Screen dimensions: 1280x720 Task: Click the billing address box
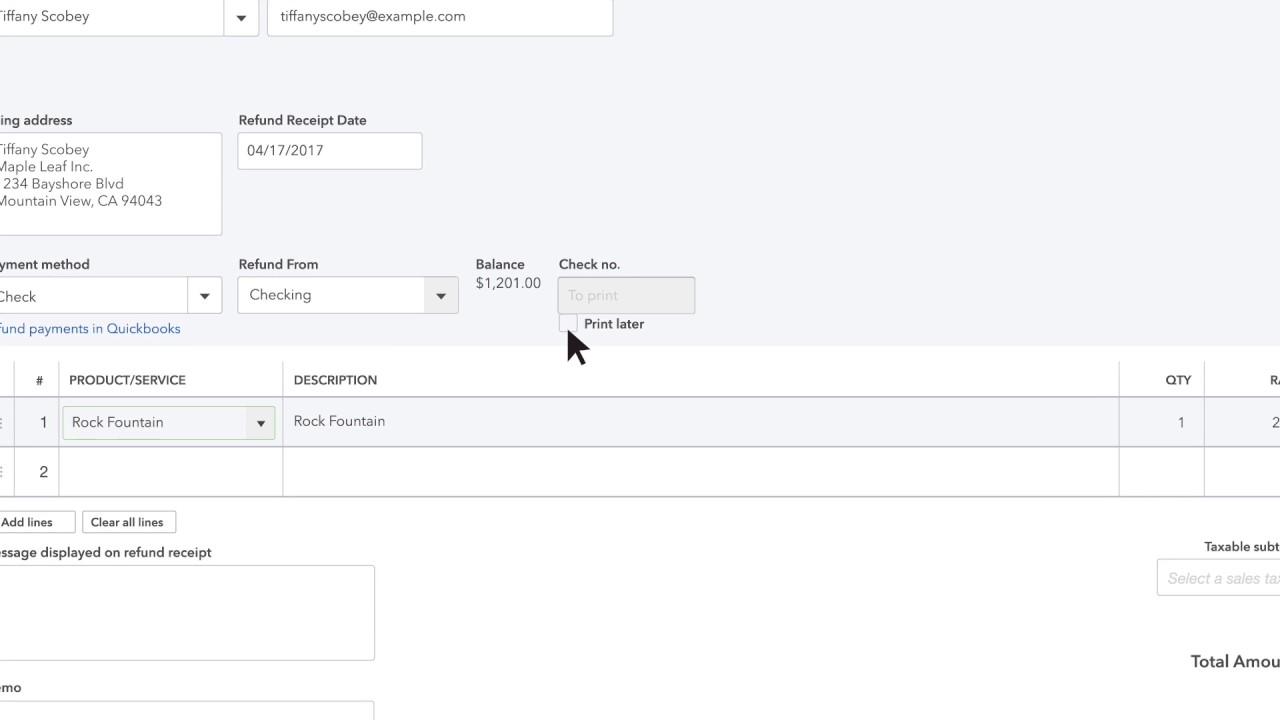coord(110,183)
